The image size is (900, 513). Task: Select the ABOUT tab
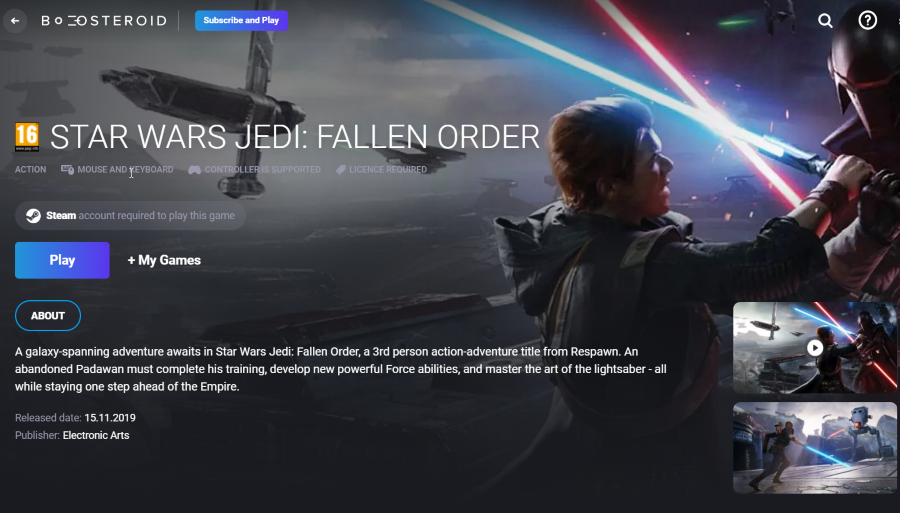coord(48,316)
